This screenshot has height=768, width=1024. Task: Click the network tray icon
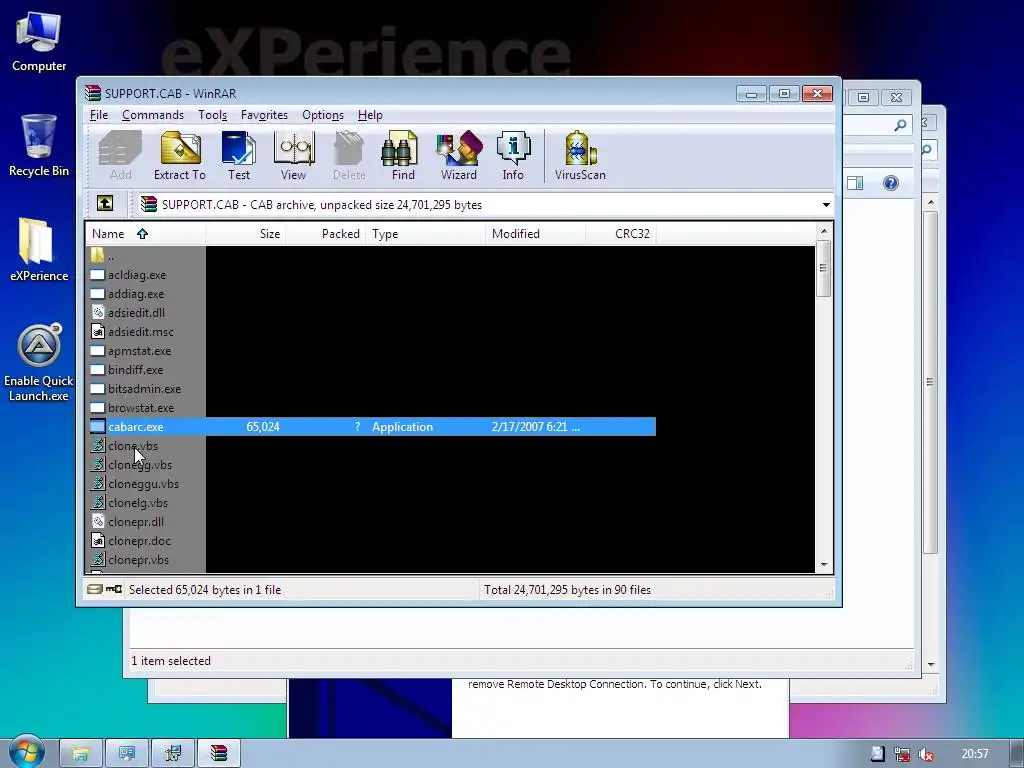[902, 754]
